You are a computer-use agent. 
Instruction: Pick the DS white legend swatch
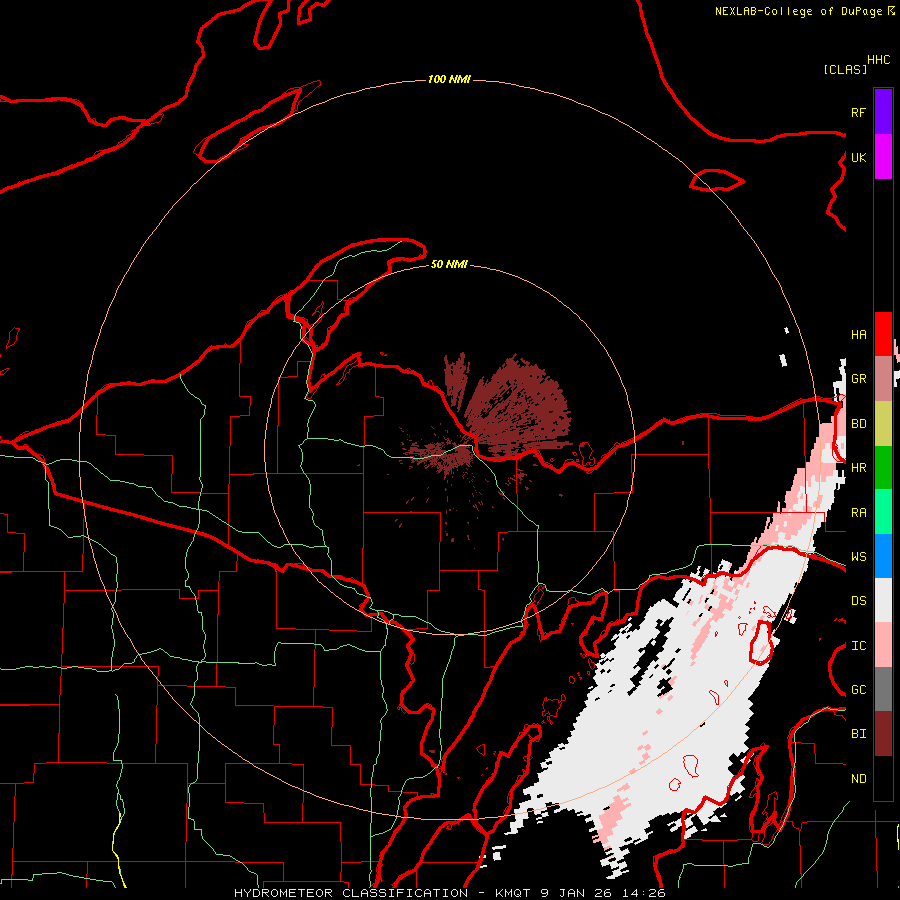pyautogui.click(x=883, y=601)
